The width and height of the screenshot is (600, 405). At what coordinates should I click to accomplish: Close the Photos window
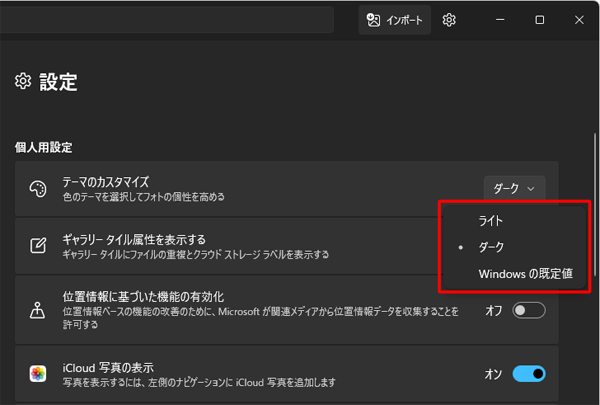pos(580,20)
